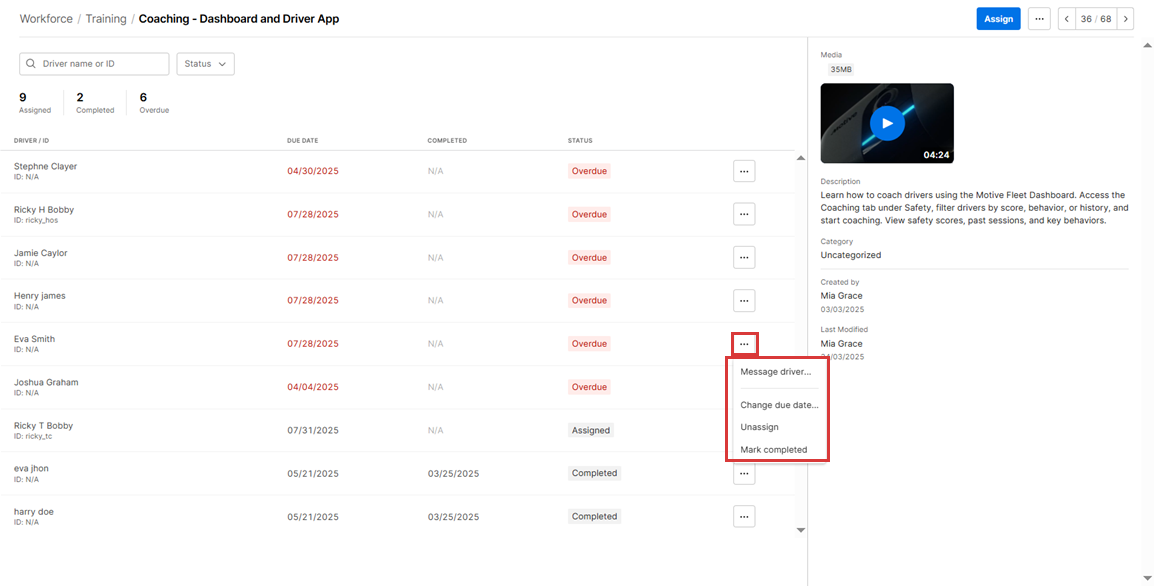Go to previous training item arrow

click(x=1066, y=19)
